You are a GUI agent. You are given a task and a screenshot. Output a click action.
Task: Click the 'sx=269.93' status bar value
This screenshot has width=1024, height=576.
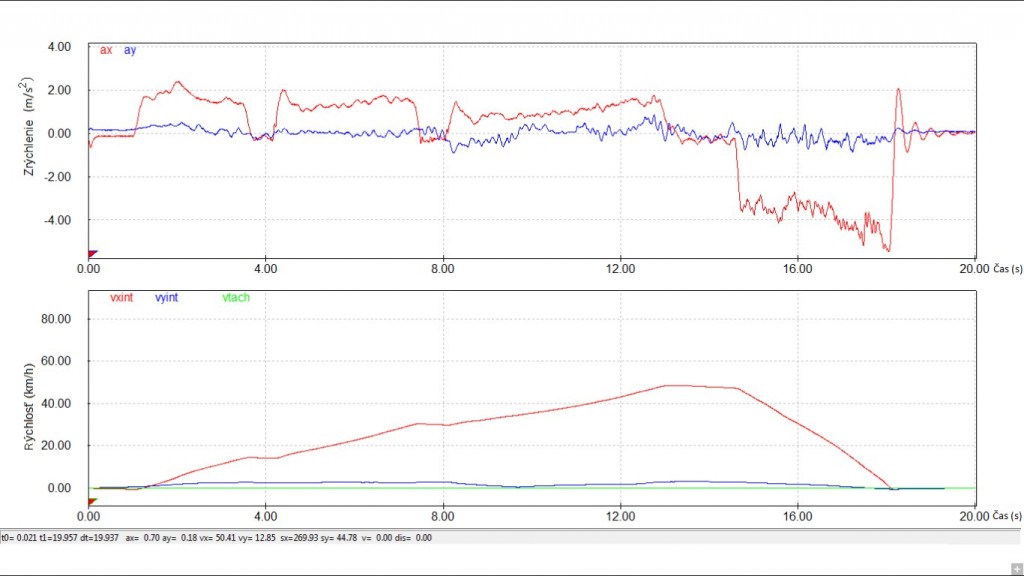click(x=300, y=538)
